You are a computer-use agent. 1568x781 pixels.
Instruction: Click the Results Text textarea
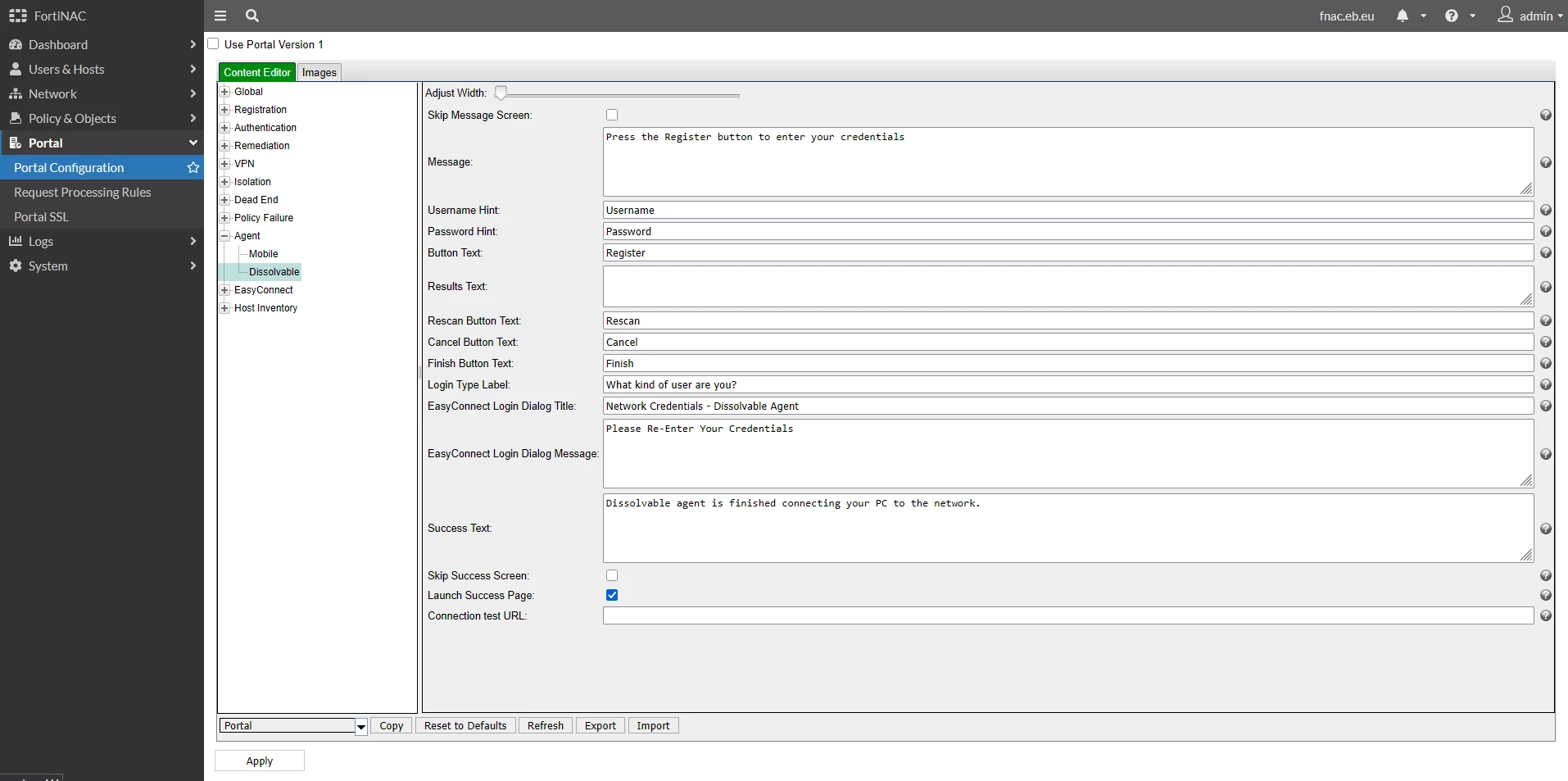point(1068,287)
